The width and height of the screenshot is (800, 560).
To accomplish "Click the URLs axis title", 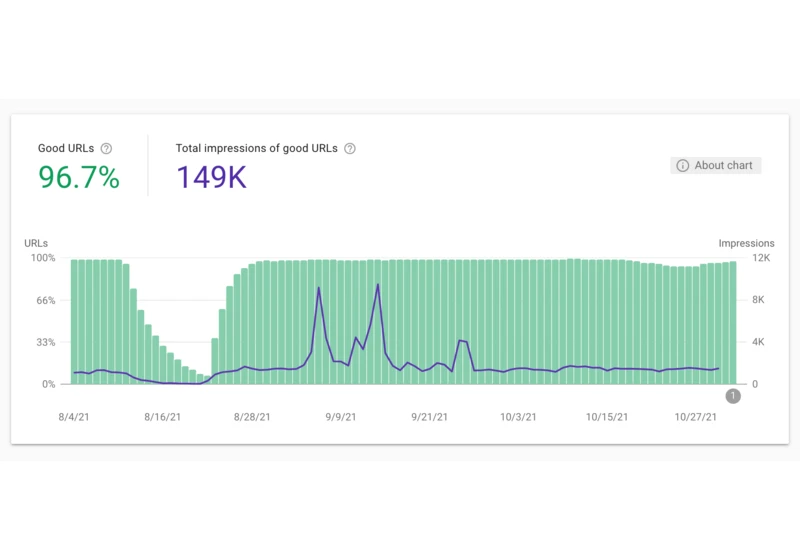I will coord(36,243).
